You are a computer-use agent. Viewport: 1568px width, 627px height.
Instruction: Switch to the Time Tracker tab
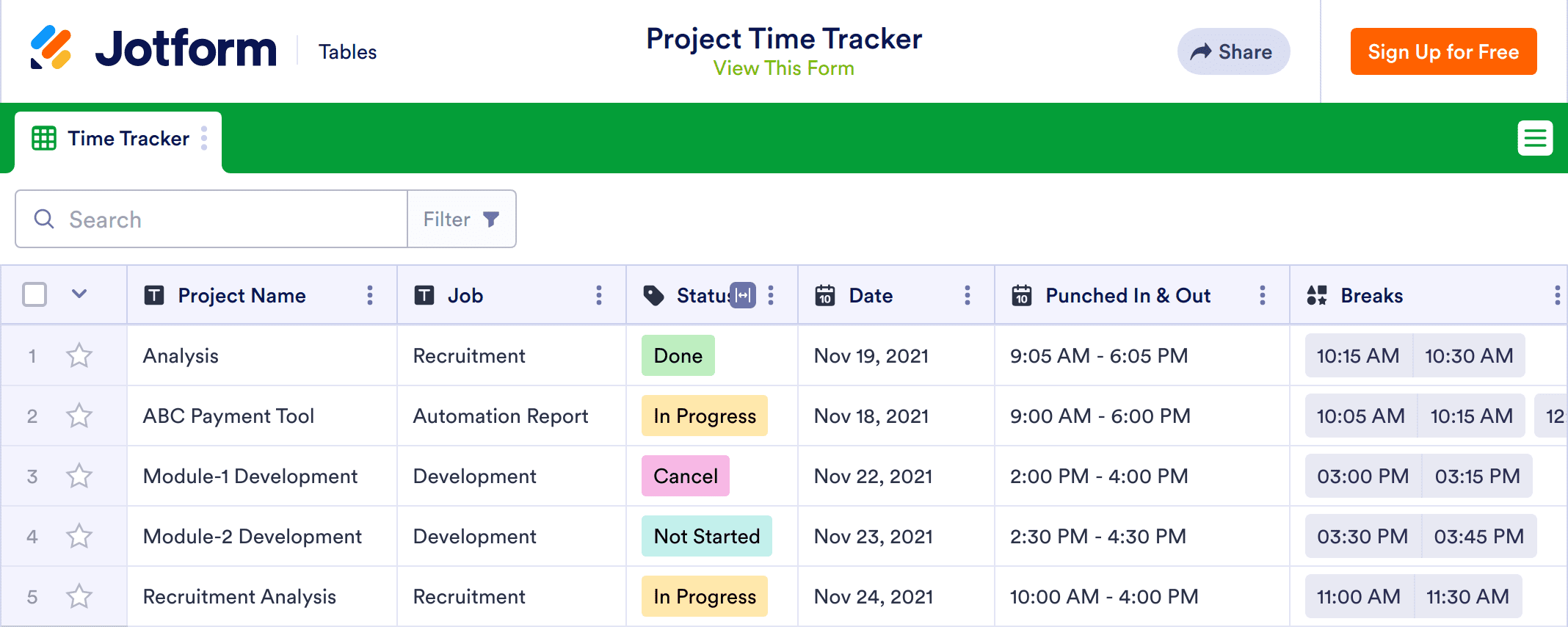click(x=128, y=138)
